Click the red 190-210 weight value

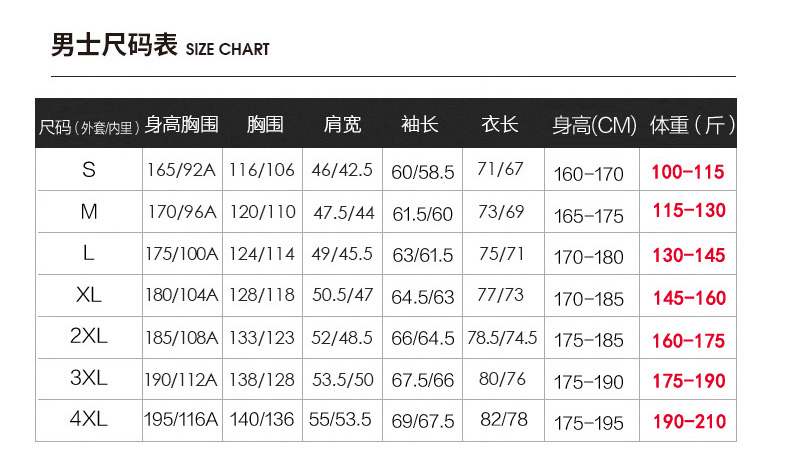click(688, 422)
